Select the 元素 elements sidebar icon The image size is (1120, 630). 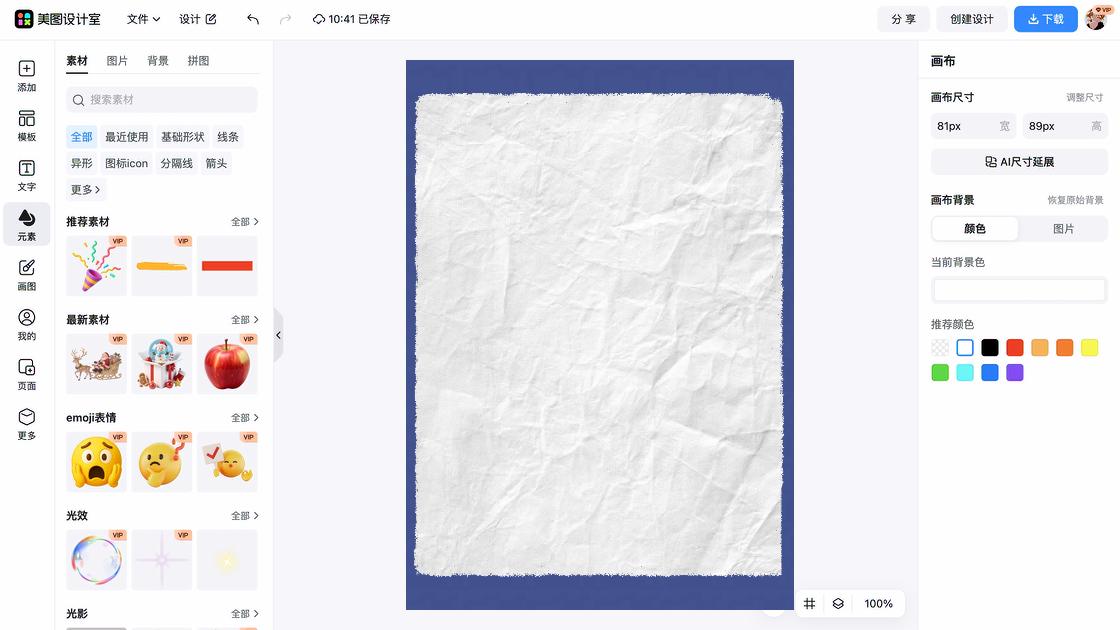(x=26, y=224)
